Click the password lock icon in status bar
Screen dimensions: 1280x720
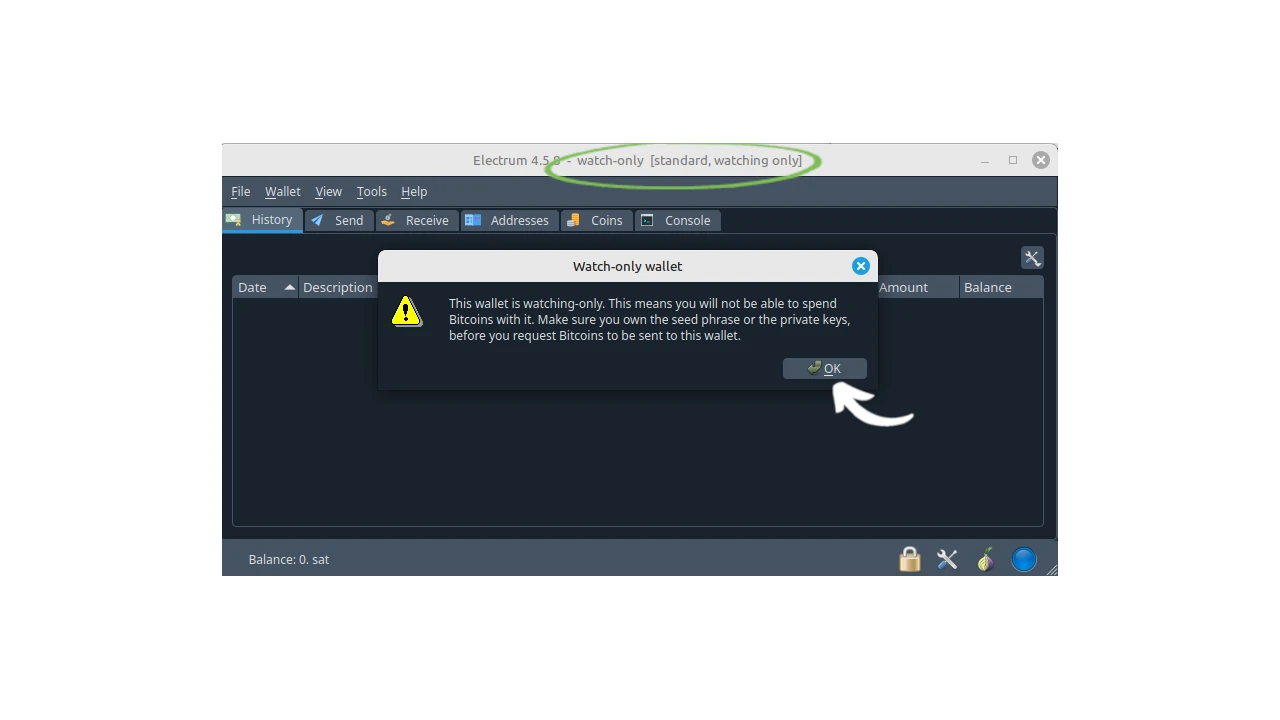click(909, 559)
